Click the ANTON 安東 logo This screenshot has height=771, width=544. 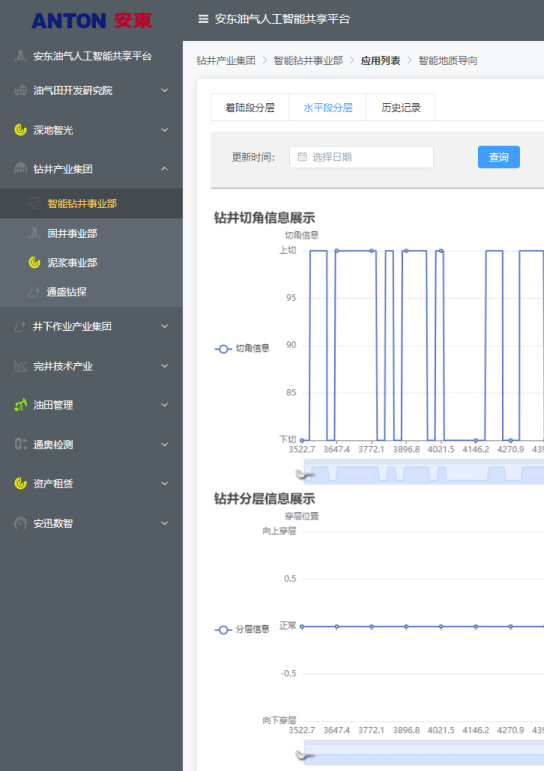coord(91,21)
